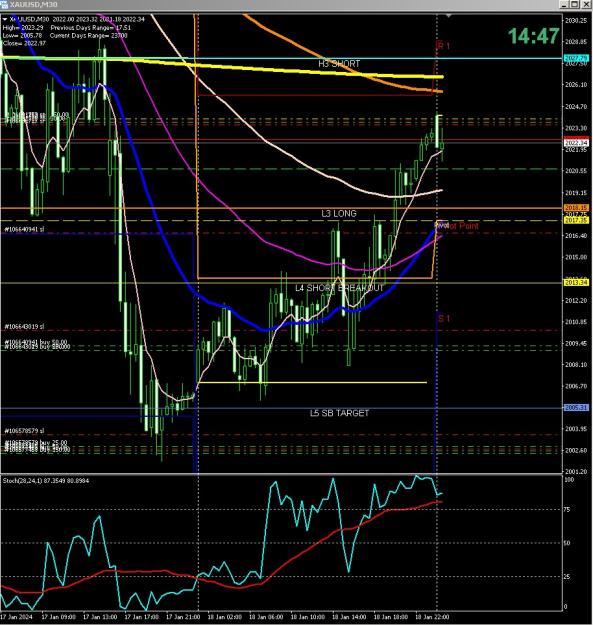This screenshot has width=593, height=625.
Task: Click the cyan 2027.79 price tag
Action: point(575,59)
